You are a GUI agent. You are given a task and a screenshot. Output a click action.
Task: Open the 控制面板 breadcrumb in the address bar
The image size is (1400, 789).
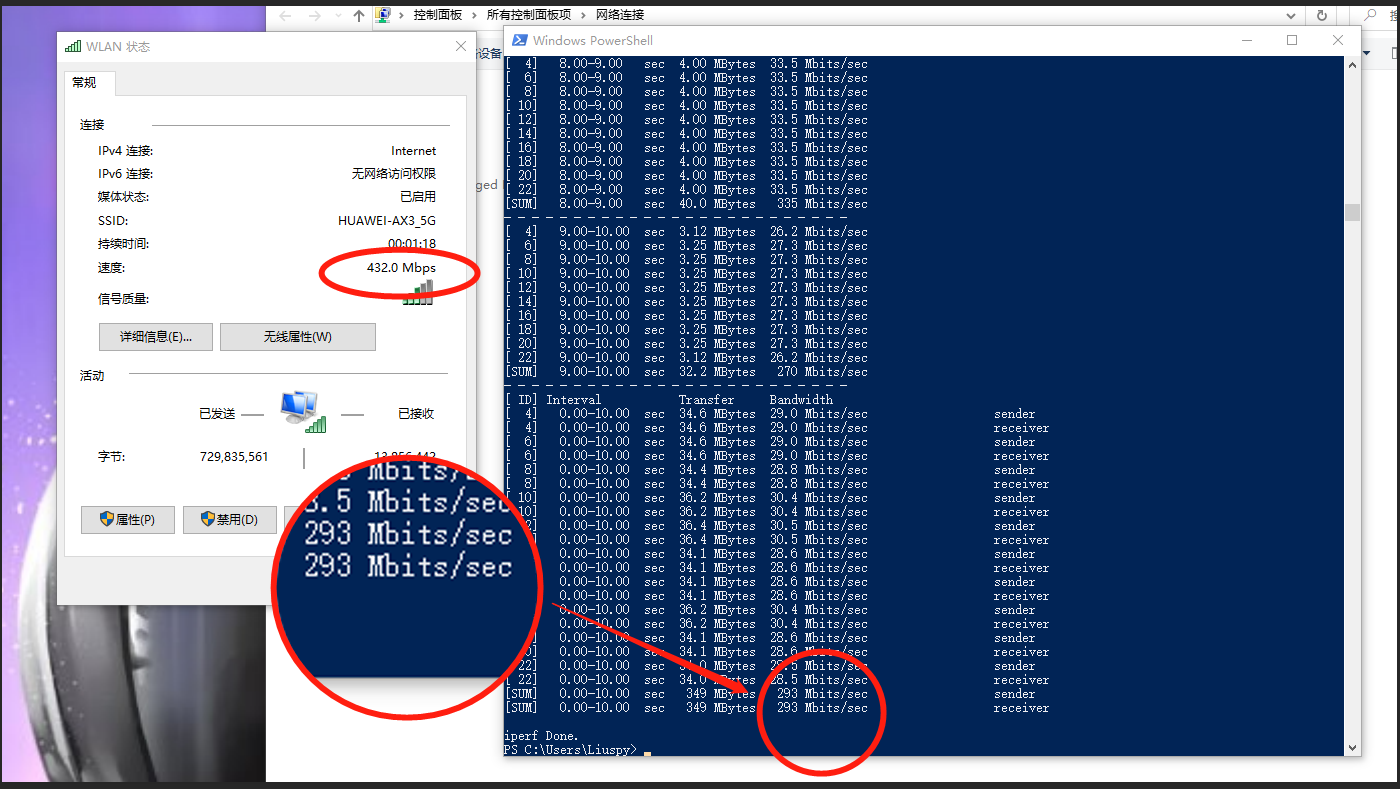click(438, 15)
